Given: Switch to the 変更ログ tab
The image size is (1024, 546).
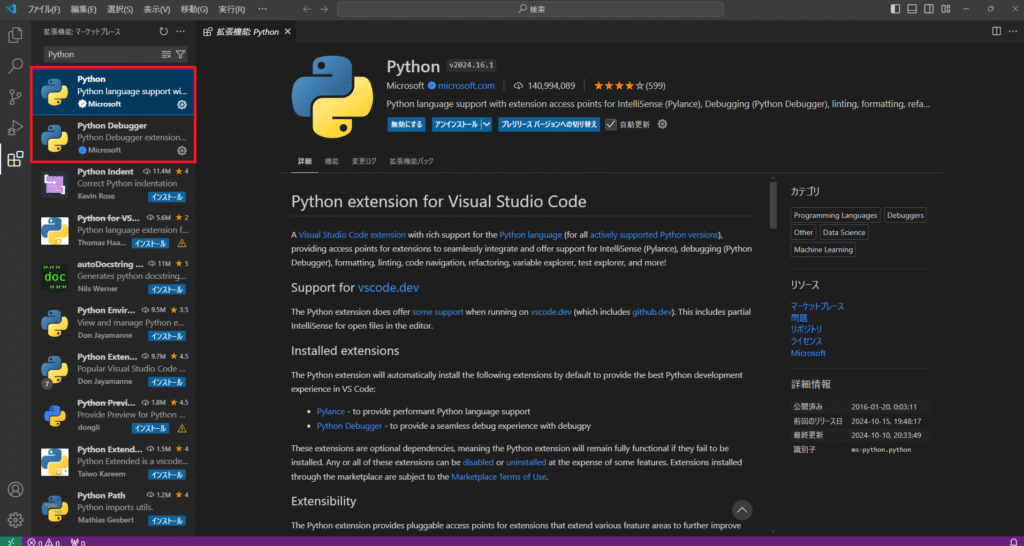Looking at the screenshot, I should (x=365, y=161).
